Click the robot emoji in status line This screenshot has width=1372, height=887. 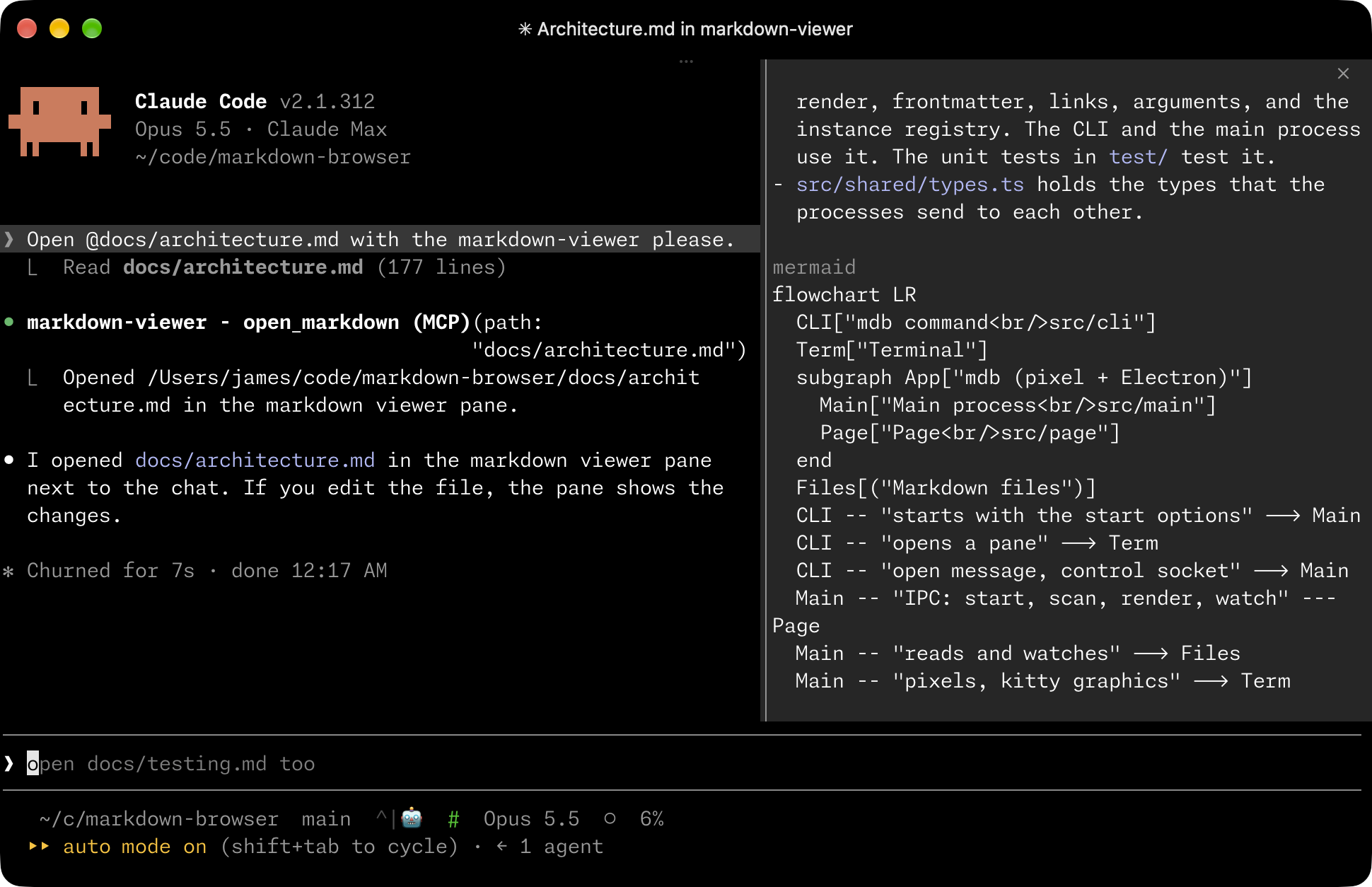point(412,818)
